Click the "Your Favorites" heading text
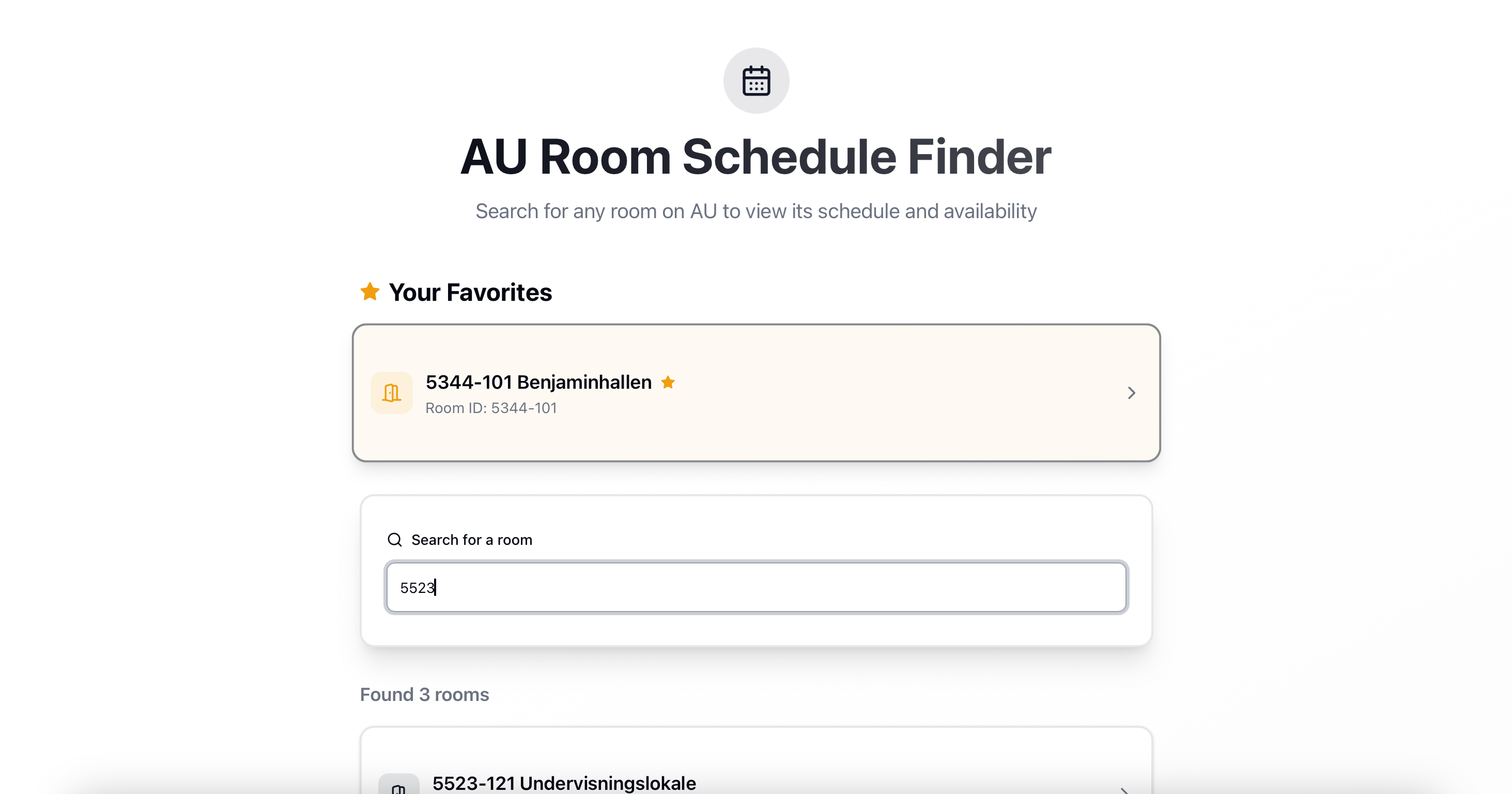This screenshot has height=794, width=1512. pyautogui.click(x=470, y=293)
